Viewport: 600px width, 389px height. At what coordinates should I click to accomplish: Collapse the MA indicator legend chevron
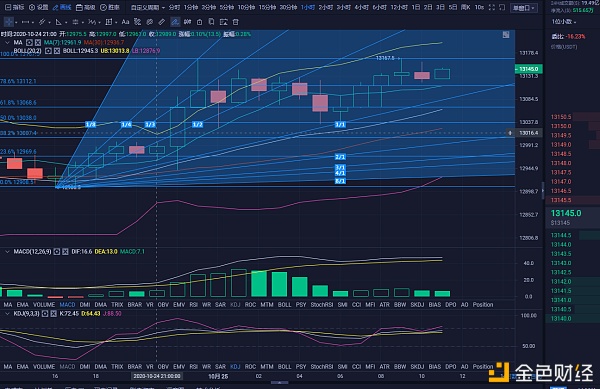tap(7, 43)
